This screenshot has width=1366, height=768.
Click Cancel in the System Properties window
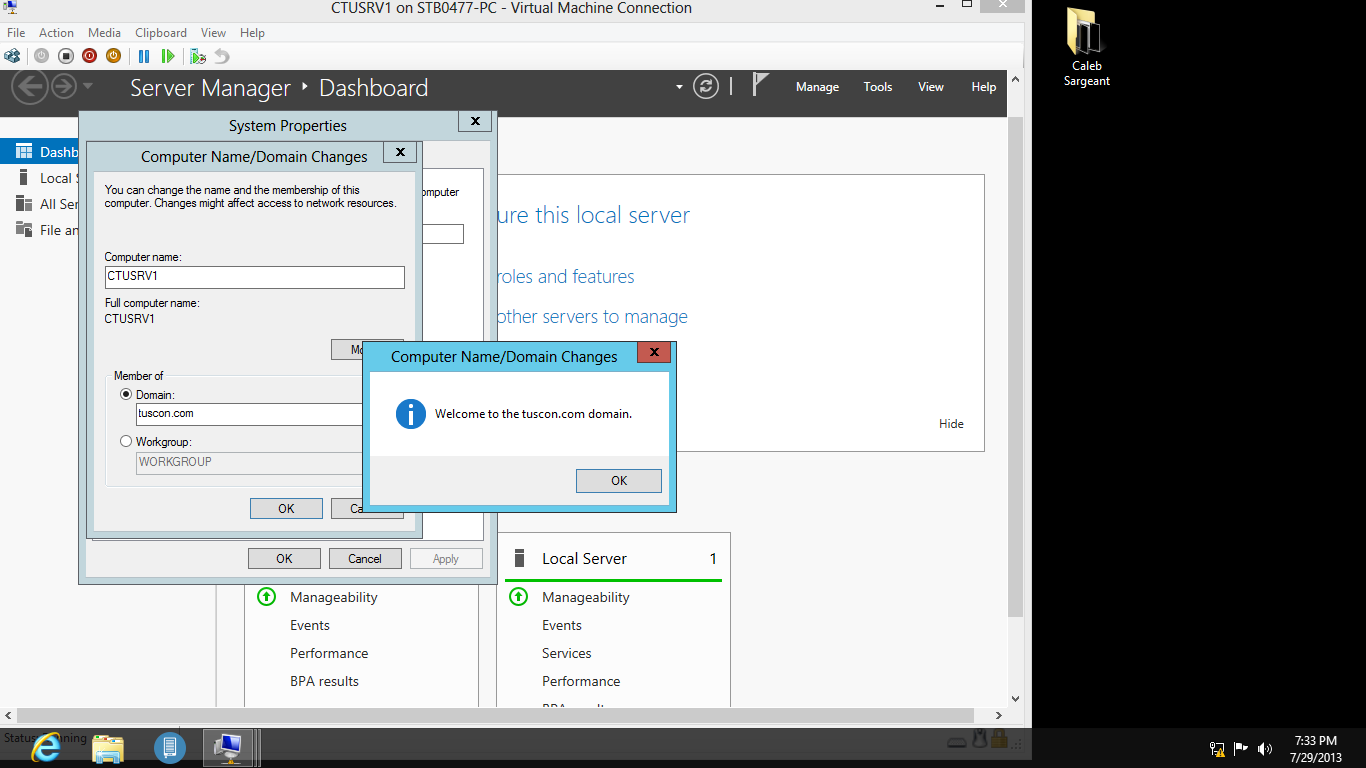point(365,559)
